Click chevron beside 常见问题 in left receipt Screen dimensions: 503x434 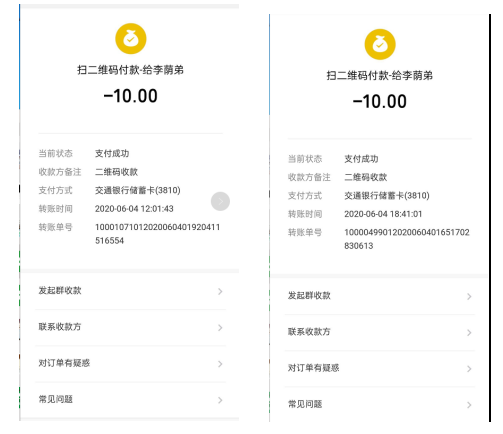[220, 400]
